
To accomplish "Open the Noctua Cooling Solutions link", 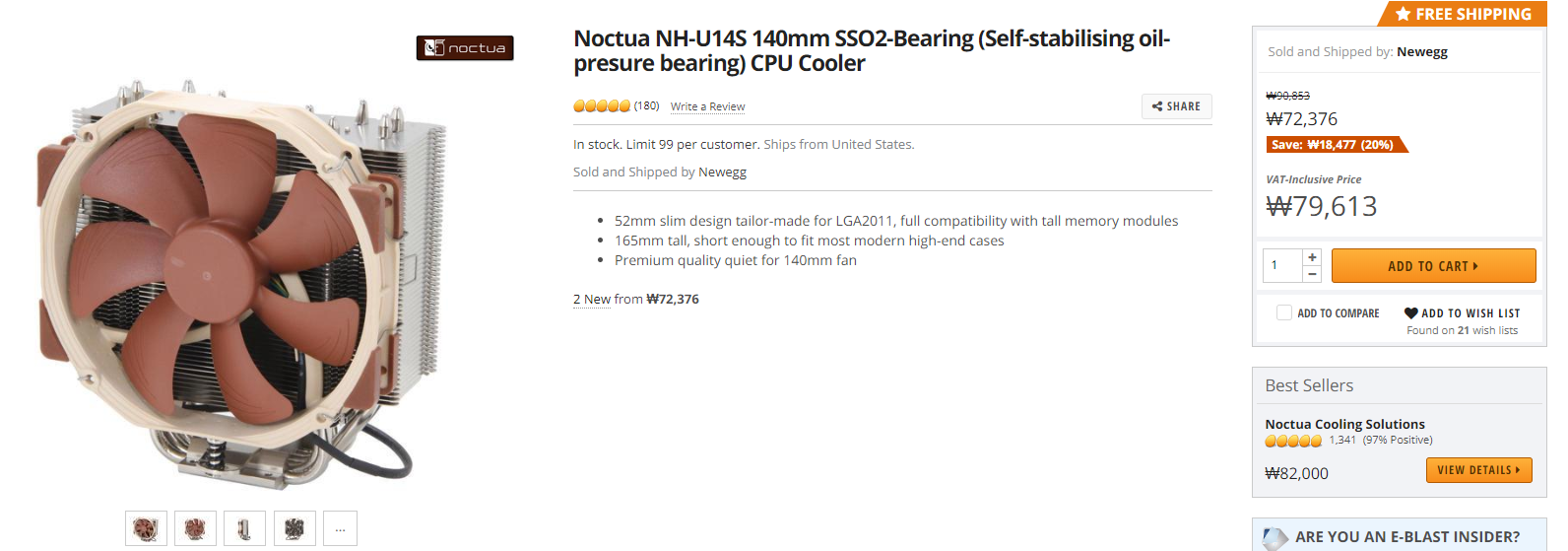I will coord(1344,424).
